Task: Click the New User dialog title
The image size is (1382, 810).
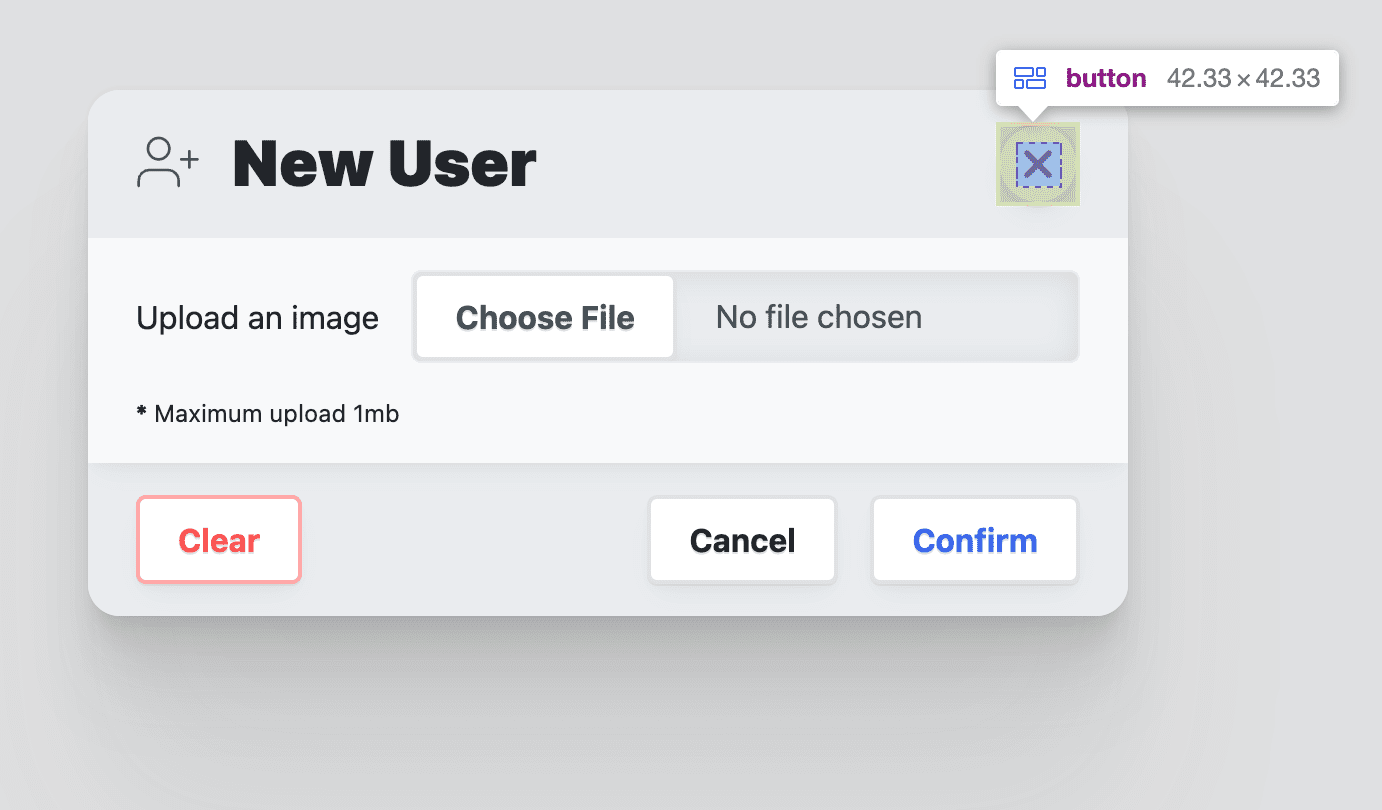Action: pos(383,163)
